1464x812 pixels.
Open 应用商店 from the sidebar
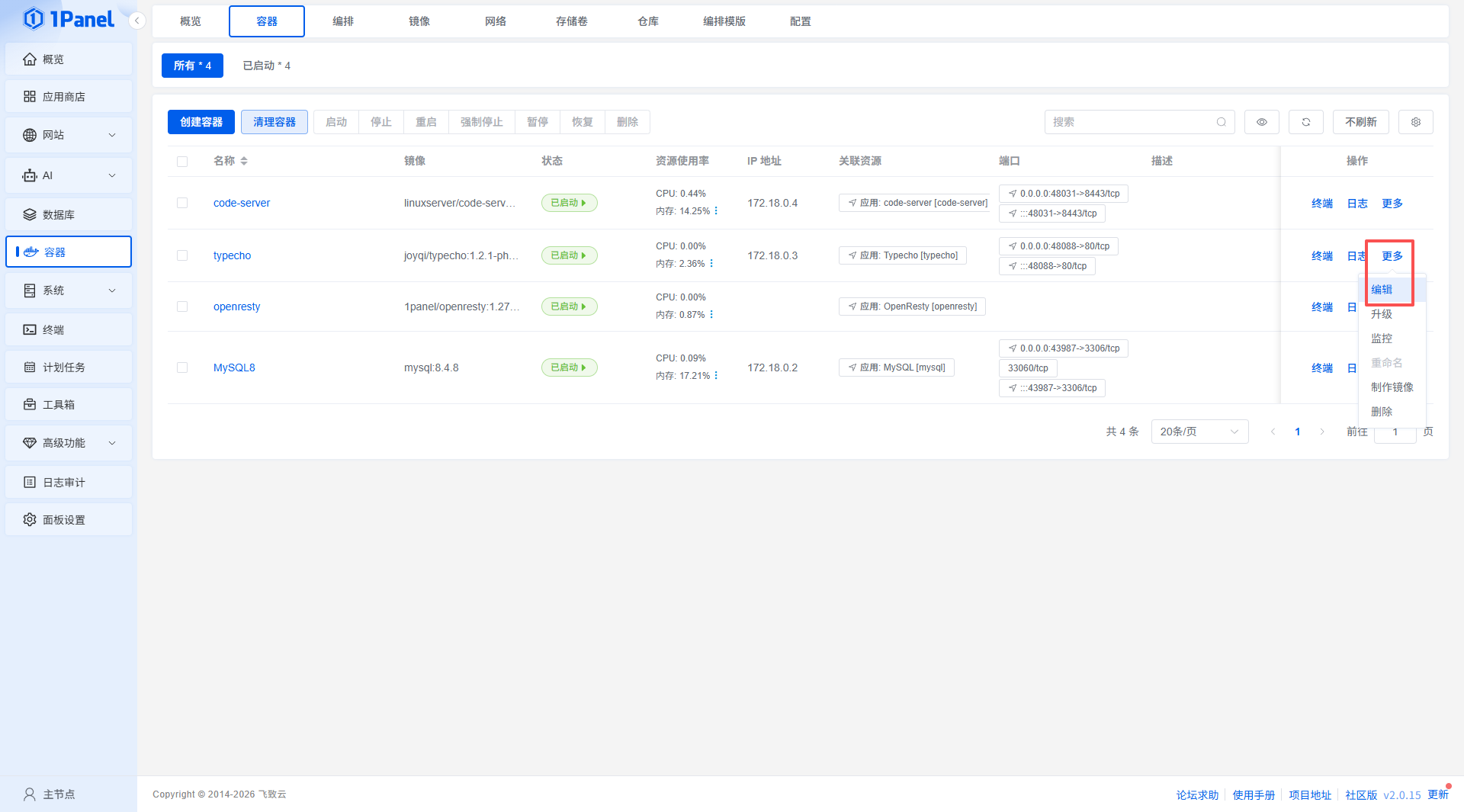(x=69, y=97)
